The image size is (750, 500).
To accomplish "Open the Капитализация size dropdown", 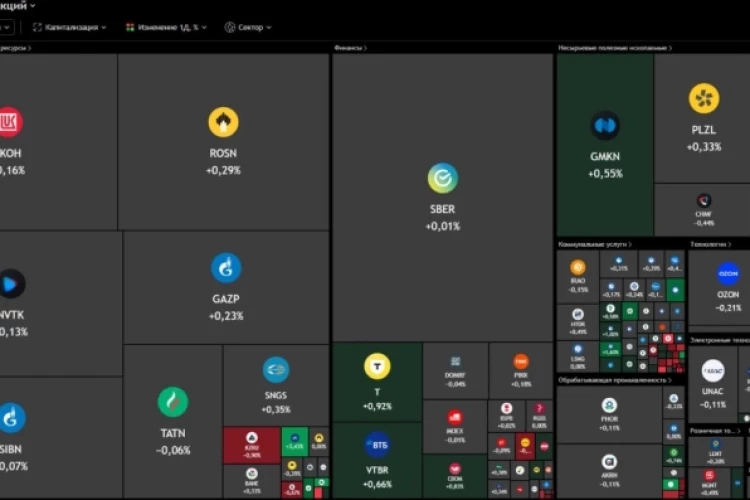I will (x=69, y=27).
